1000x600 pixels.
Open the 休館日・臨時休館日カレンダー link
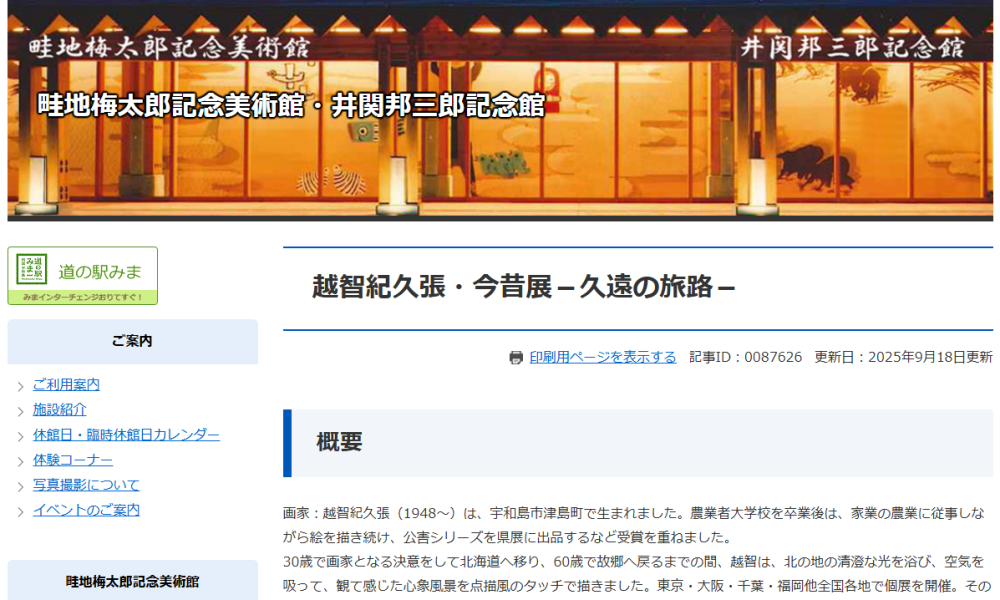tap(126, 435)
